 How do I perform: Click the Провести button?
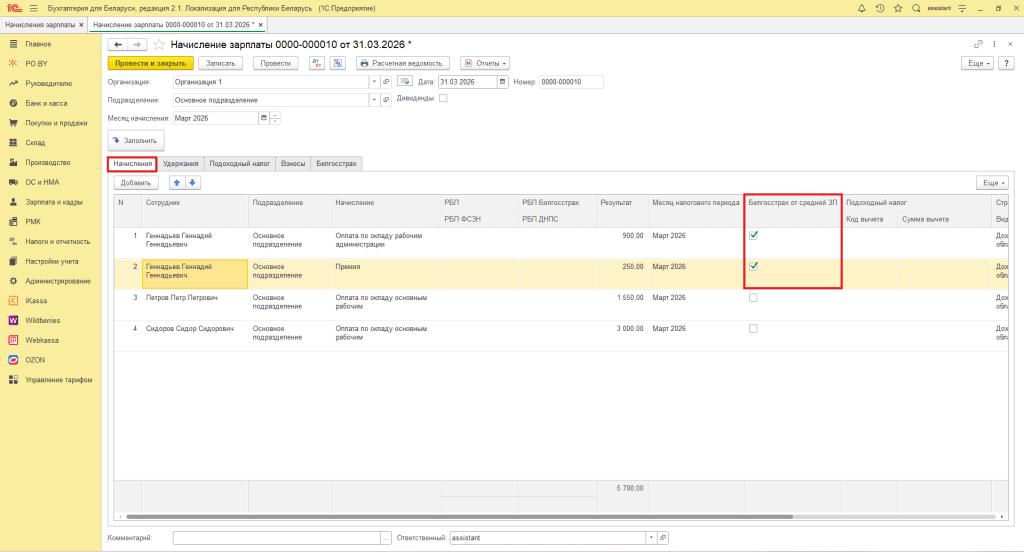pos(276,63)
